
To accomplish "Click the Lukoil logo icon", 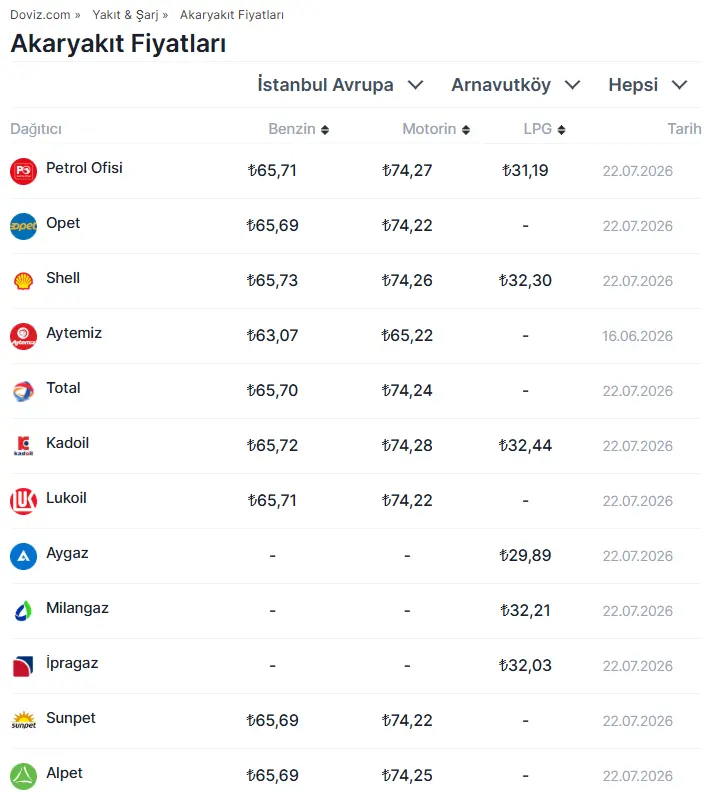I will (23, 502).
